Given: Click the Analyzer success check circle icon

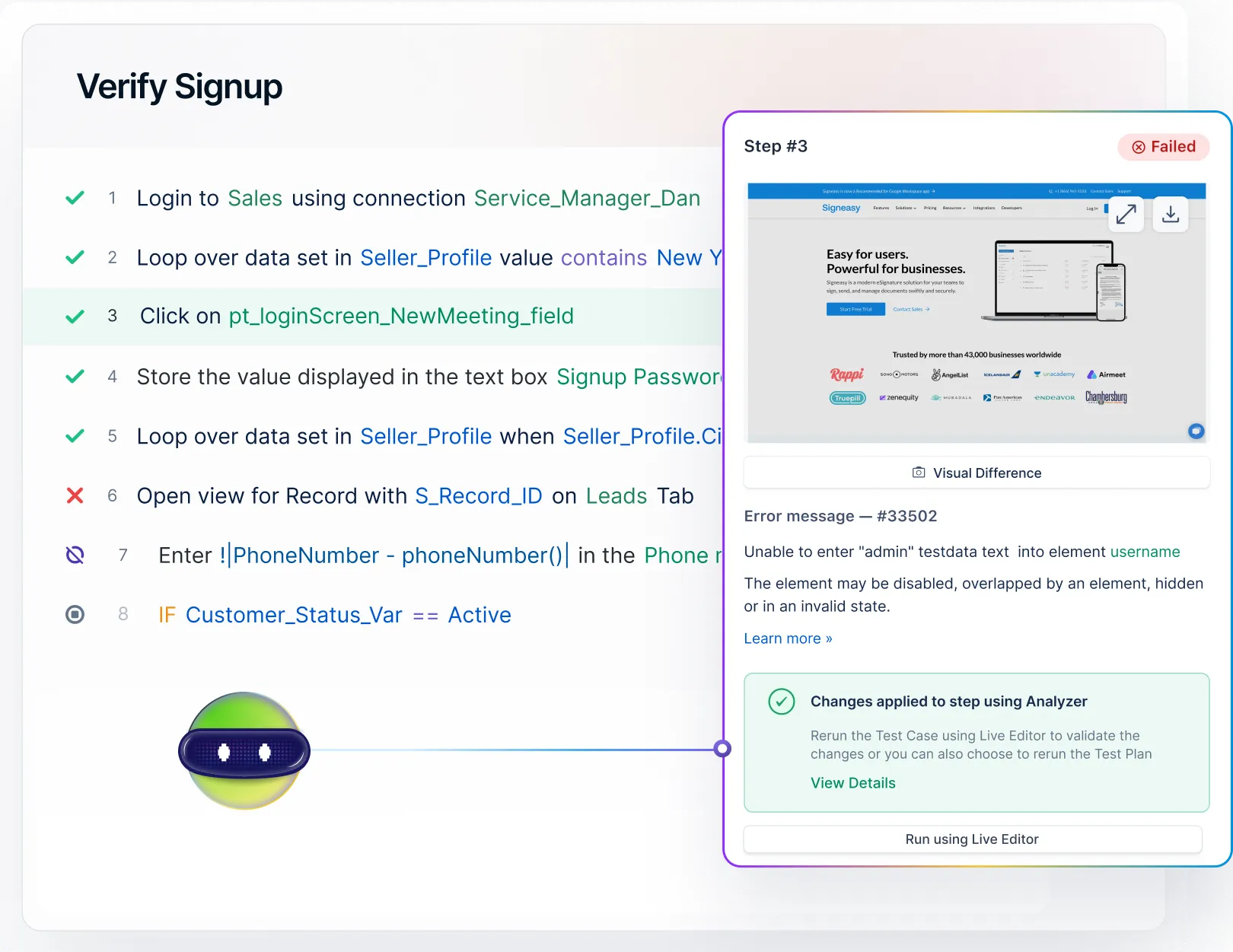Looking at the screenshot, I should (x=781, y=702).
